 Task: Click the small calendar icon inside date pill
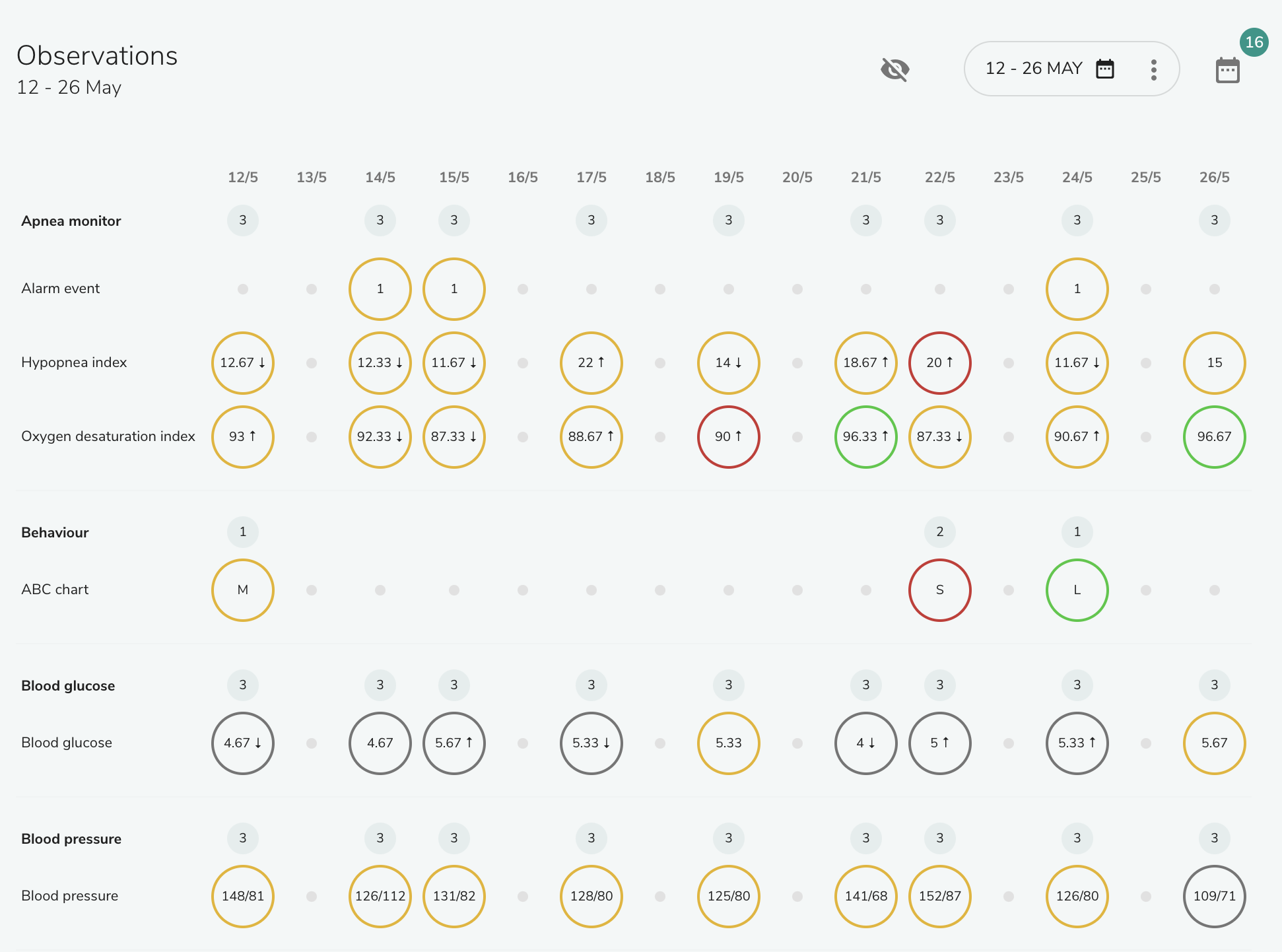click(x=1104, y=69)
